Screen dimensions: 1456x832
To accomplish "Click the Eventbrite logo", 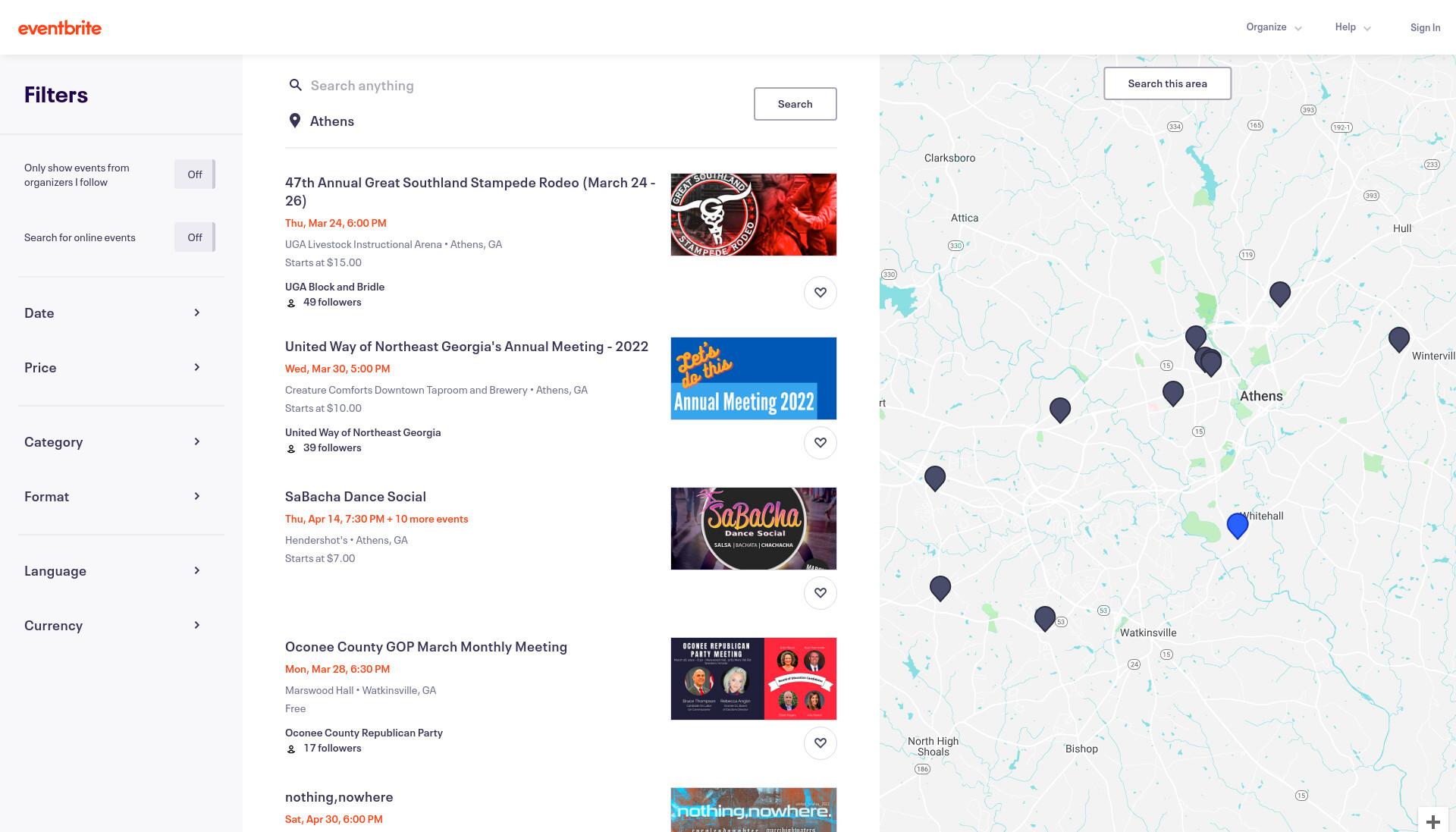I will pos(60,28).
